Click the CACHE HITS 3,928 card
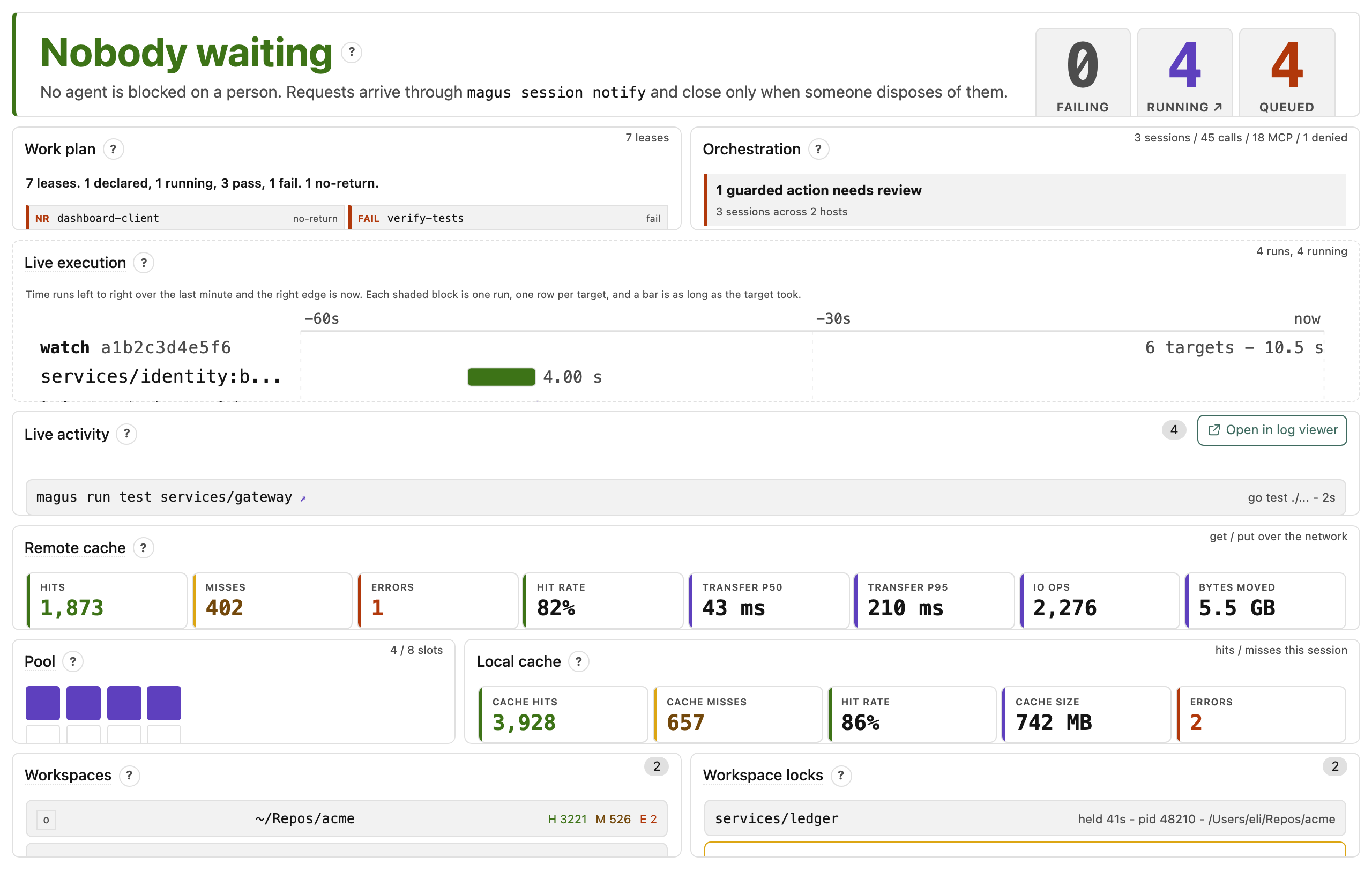This screenshot has height=879, width=1372. click(x=563, y=714)
